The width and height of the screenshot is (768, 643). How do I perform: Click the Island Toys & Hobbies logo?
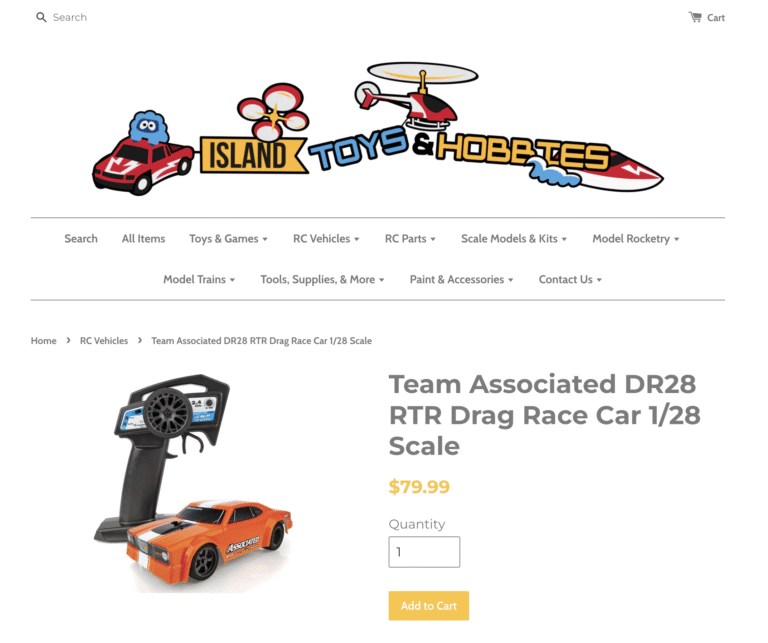(x=378, y=128)
